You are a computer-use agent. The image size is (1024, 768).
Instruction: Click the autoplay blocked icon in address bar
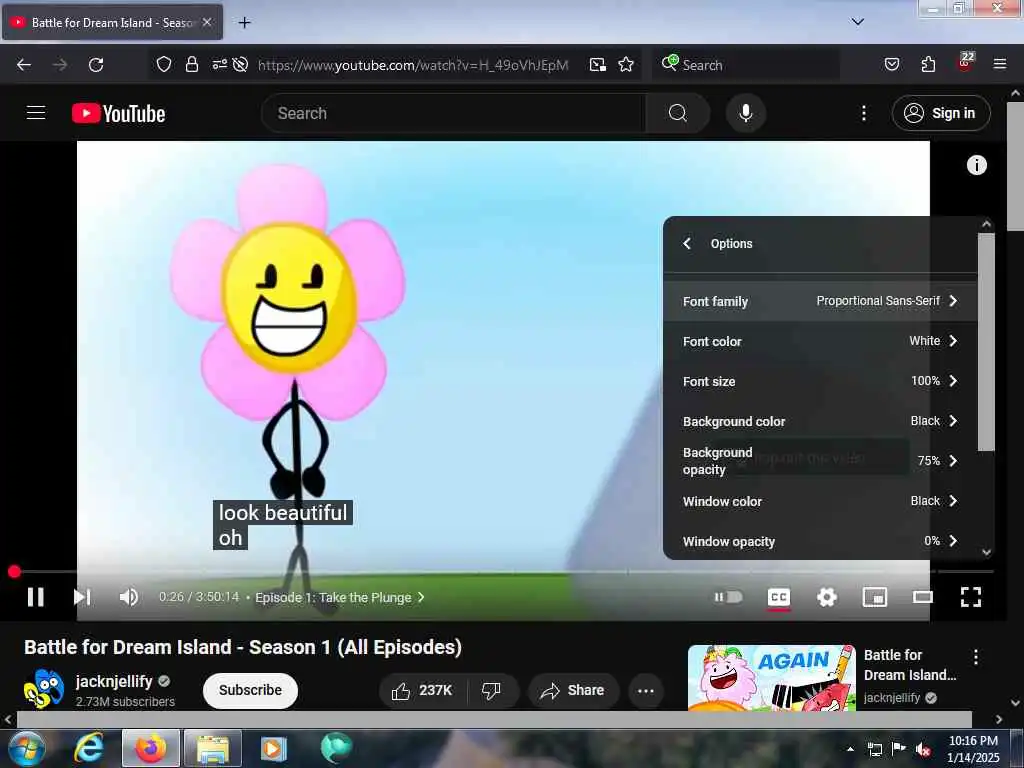(240, 64)
